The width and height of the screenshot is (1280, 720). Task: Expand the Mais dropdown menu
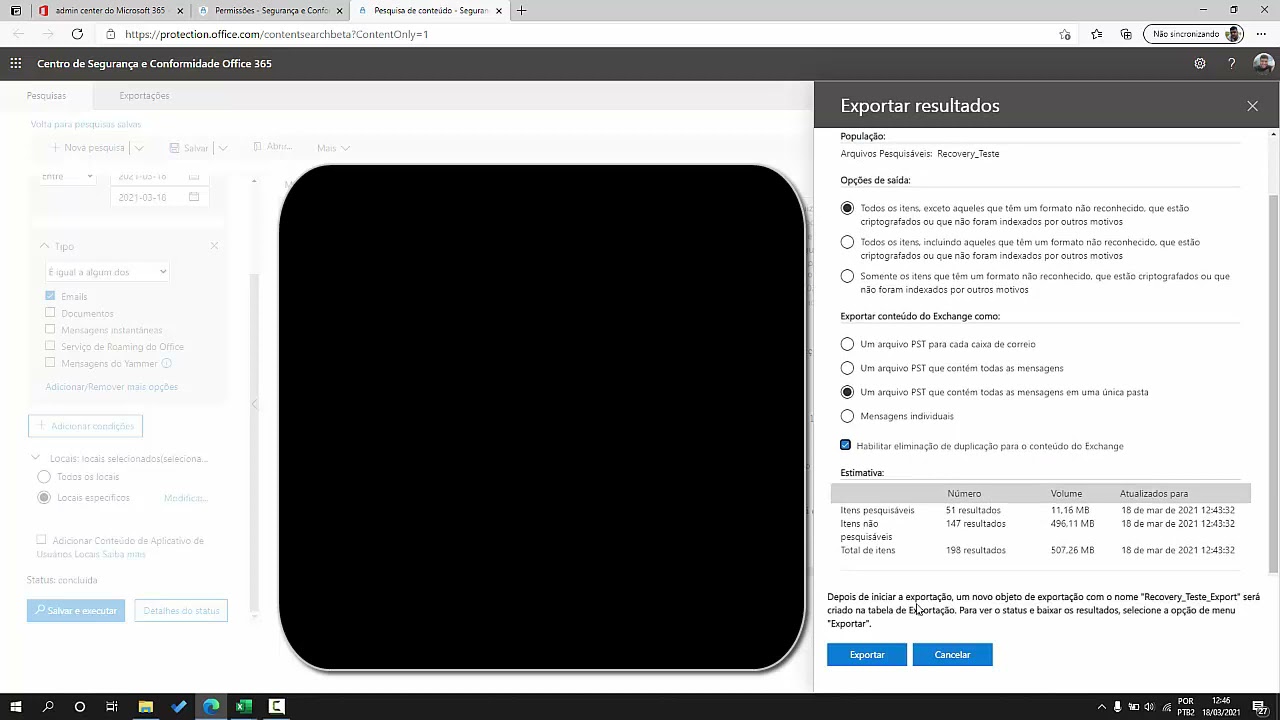click(334, 148)
